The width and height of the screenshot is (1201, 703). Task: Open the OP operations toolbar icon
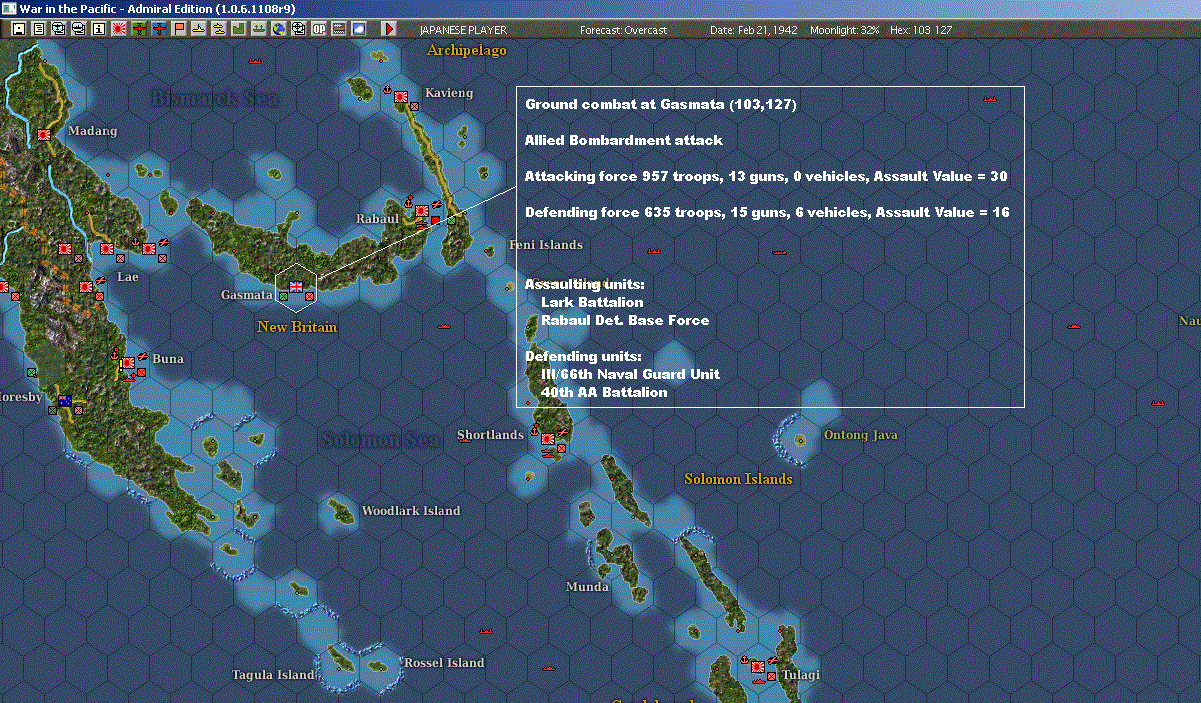[319, 29]
